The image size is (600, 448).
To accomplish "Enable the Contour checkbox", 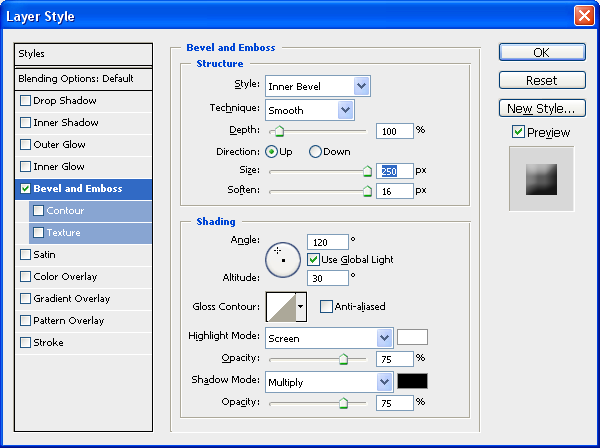I will (38, 210).
